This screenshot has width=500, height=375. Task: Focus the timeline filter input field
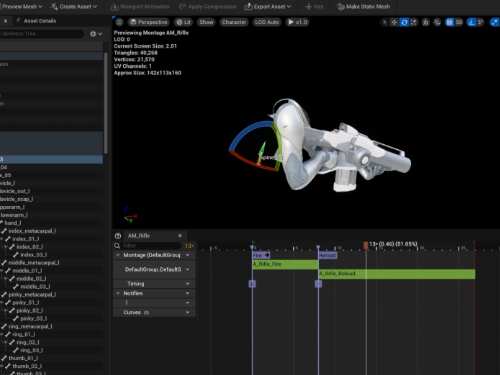click(152, 246)
